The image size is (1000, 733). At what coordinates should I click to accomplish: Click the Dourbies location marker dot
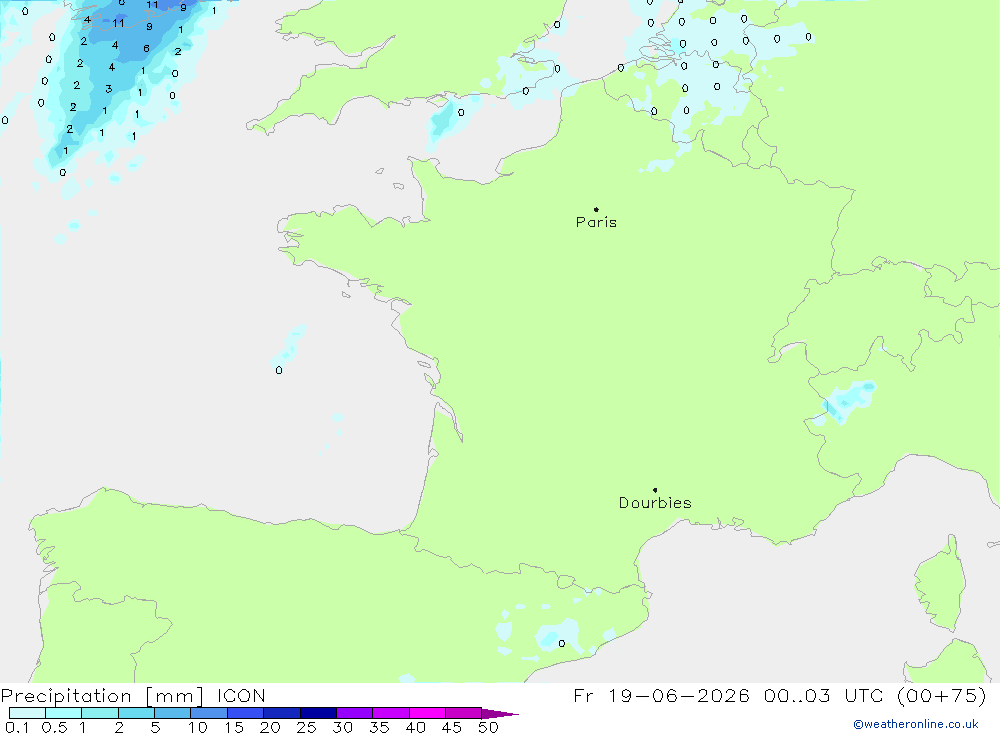coord(655,490)
